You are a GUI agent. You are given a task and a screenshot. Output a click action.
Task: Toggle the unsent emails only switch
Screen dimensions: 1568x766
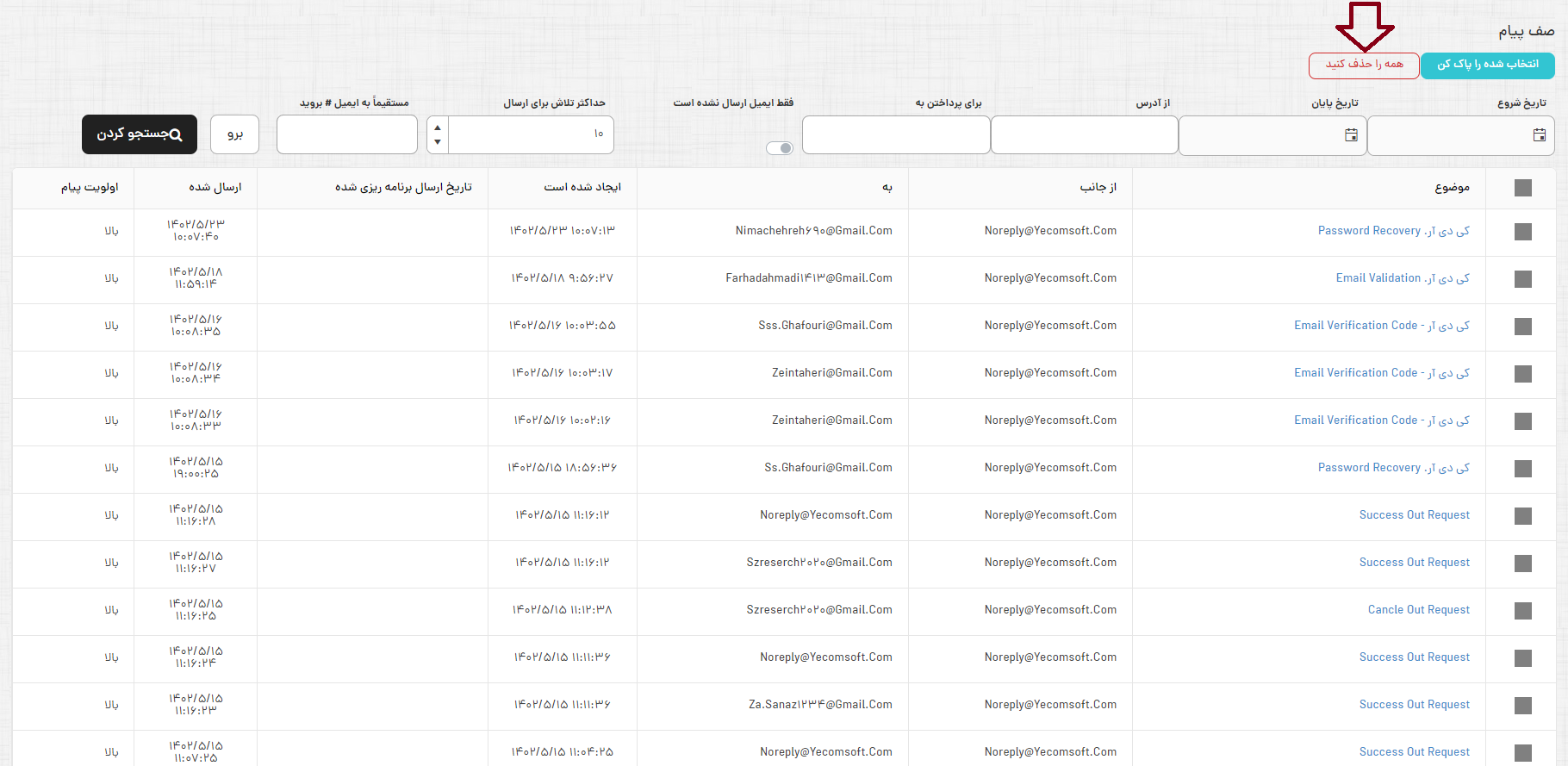780,148
